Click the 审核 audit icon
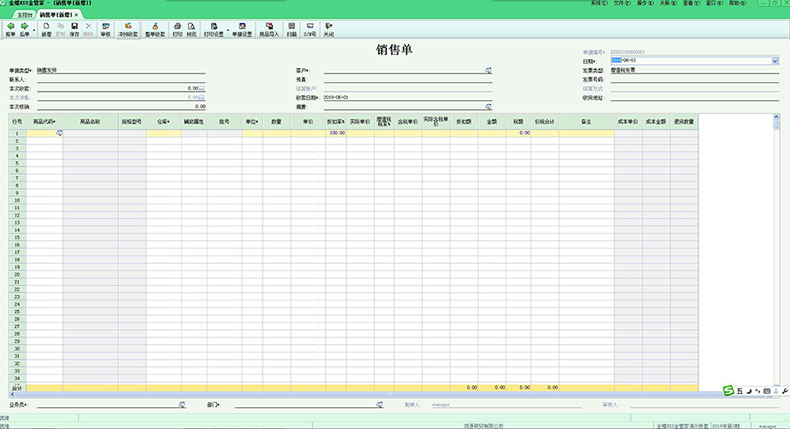Image resolution: width=790 pixels, height=429 pixels. coord(106,26)
